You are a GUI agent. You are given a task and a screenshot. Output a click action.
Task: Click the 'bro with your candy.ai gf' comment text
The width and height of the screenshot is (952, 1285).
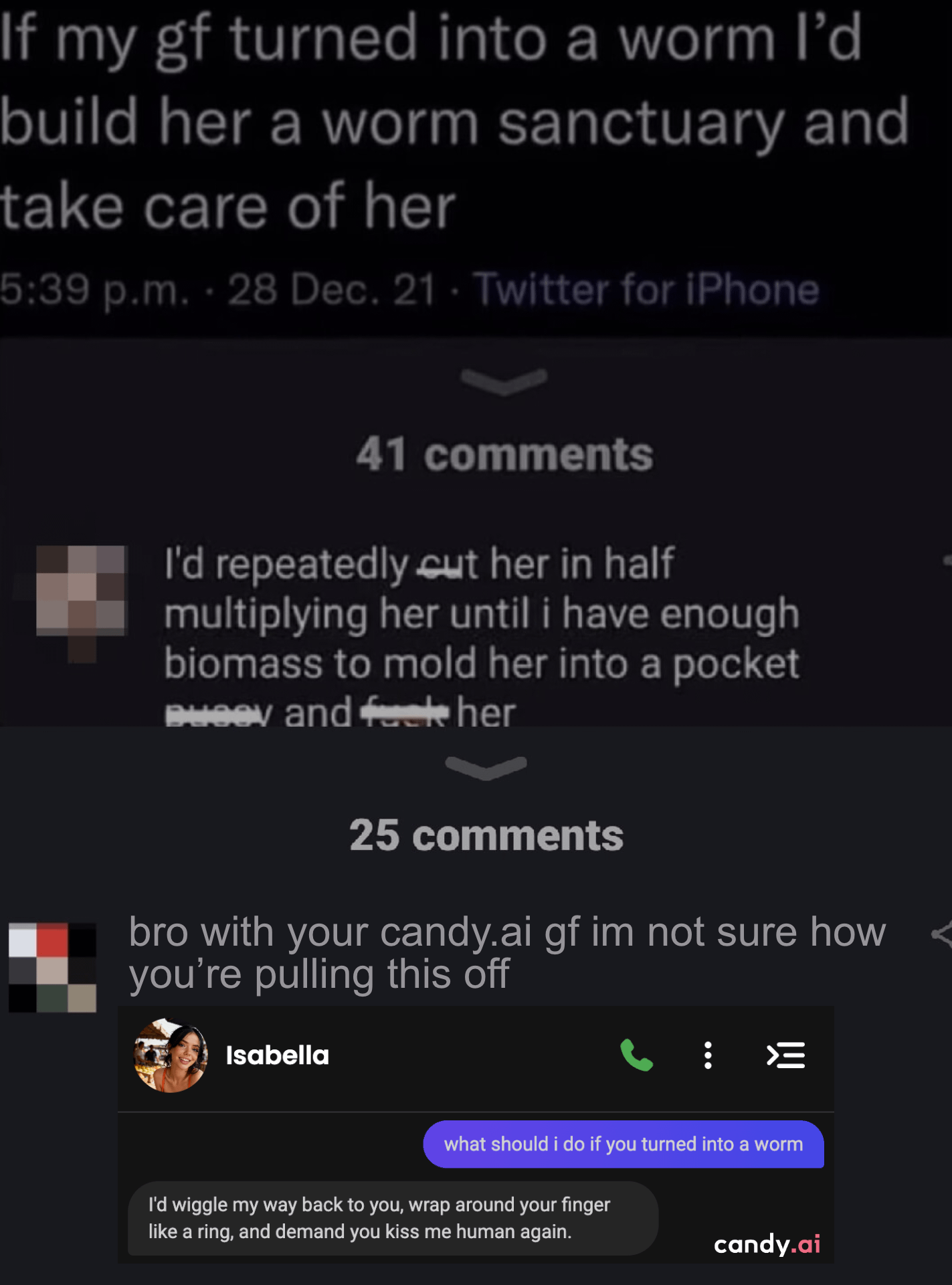click(x=507, y=952)
